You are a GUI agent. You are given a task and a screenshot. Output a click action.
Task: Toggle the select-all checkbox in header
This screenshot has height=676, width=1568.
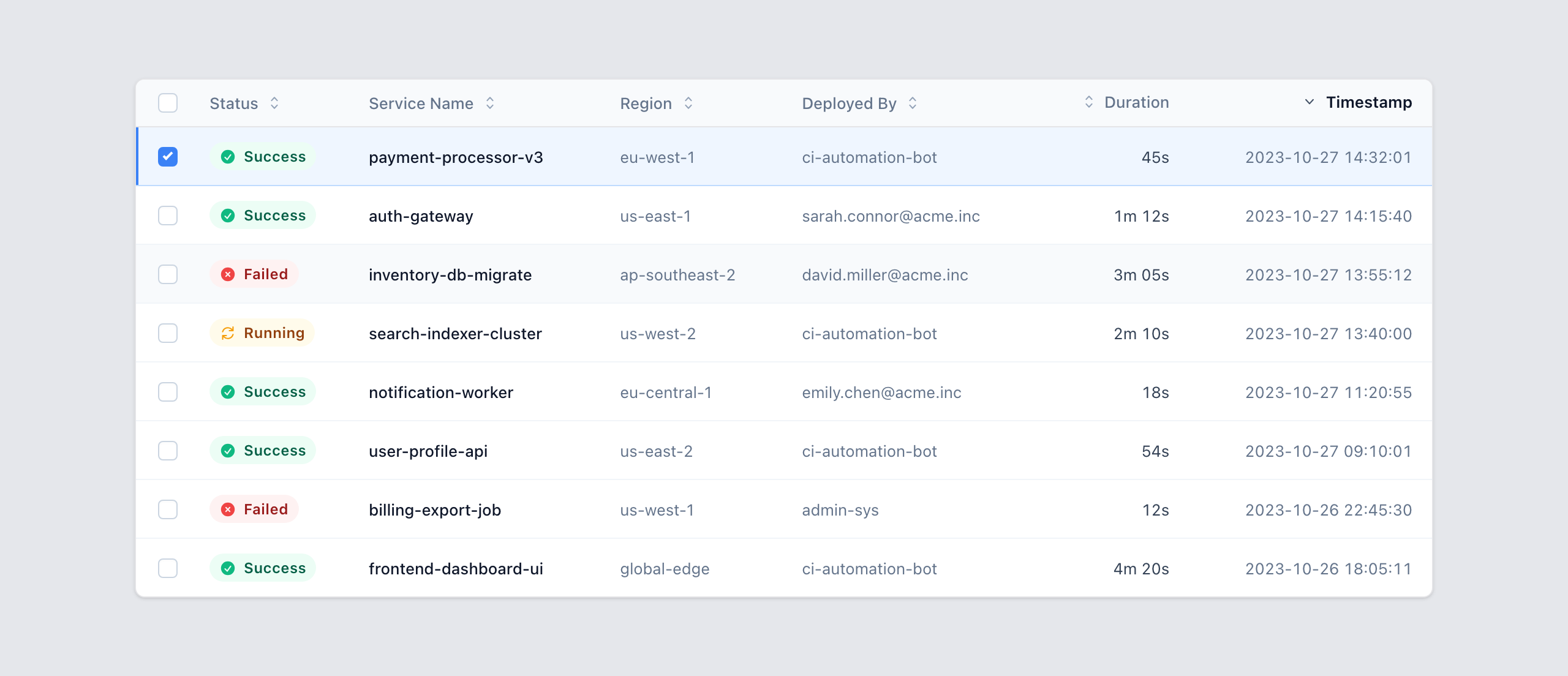click(x=168, y=103)
